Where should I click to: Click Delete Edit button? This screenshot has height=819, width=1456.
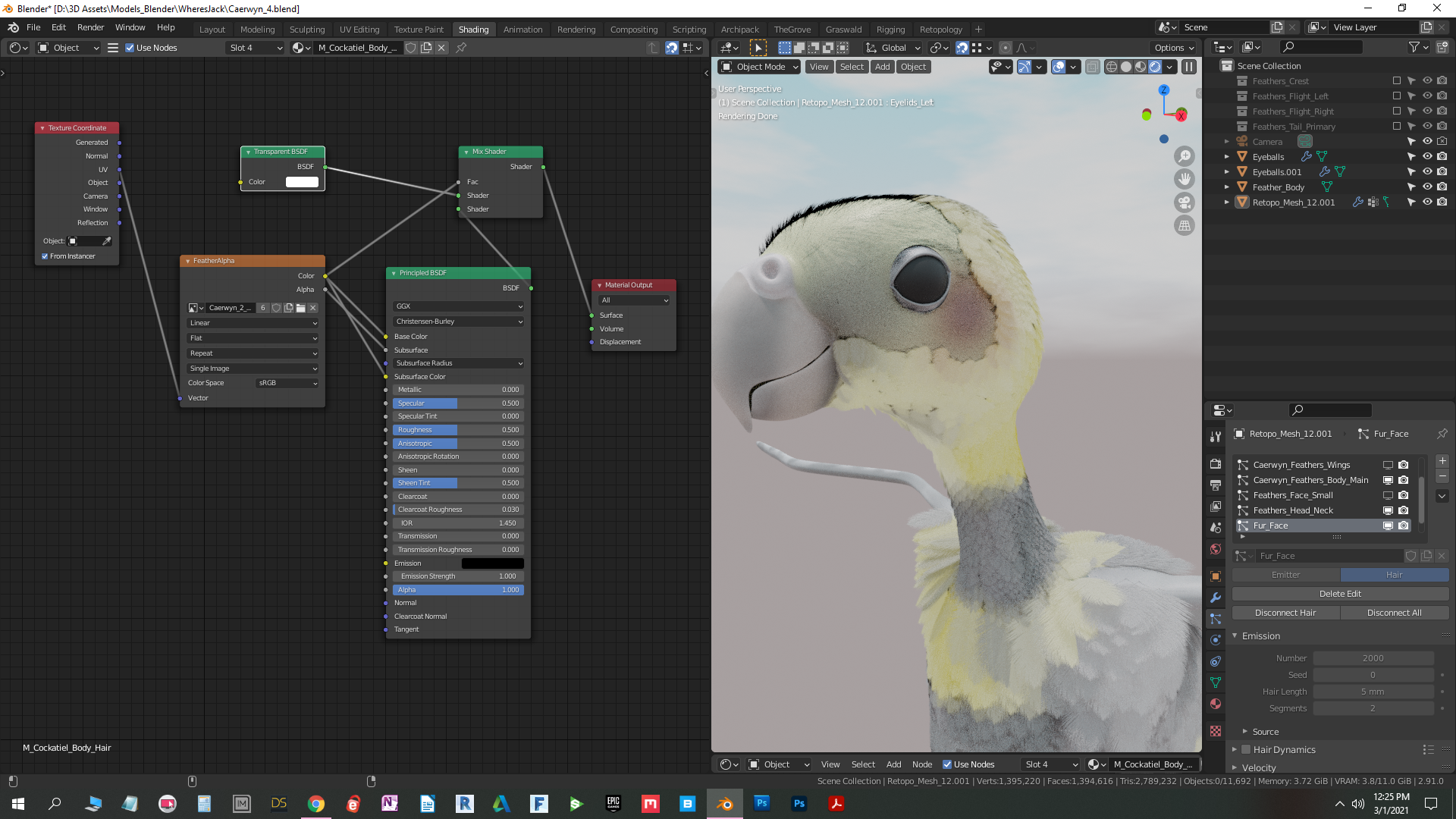tap(1340, 594)
